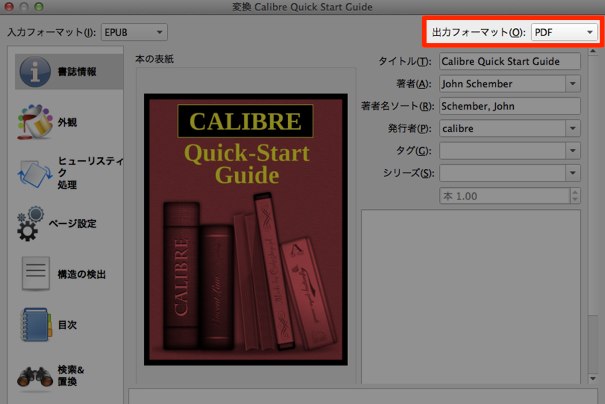The height and width of the screenshot is (404, 605).
Task: Click the 本 1.00 series index field
Action: (x=505, y=196)
